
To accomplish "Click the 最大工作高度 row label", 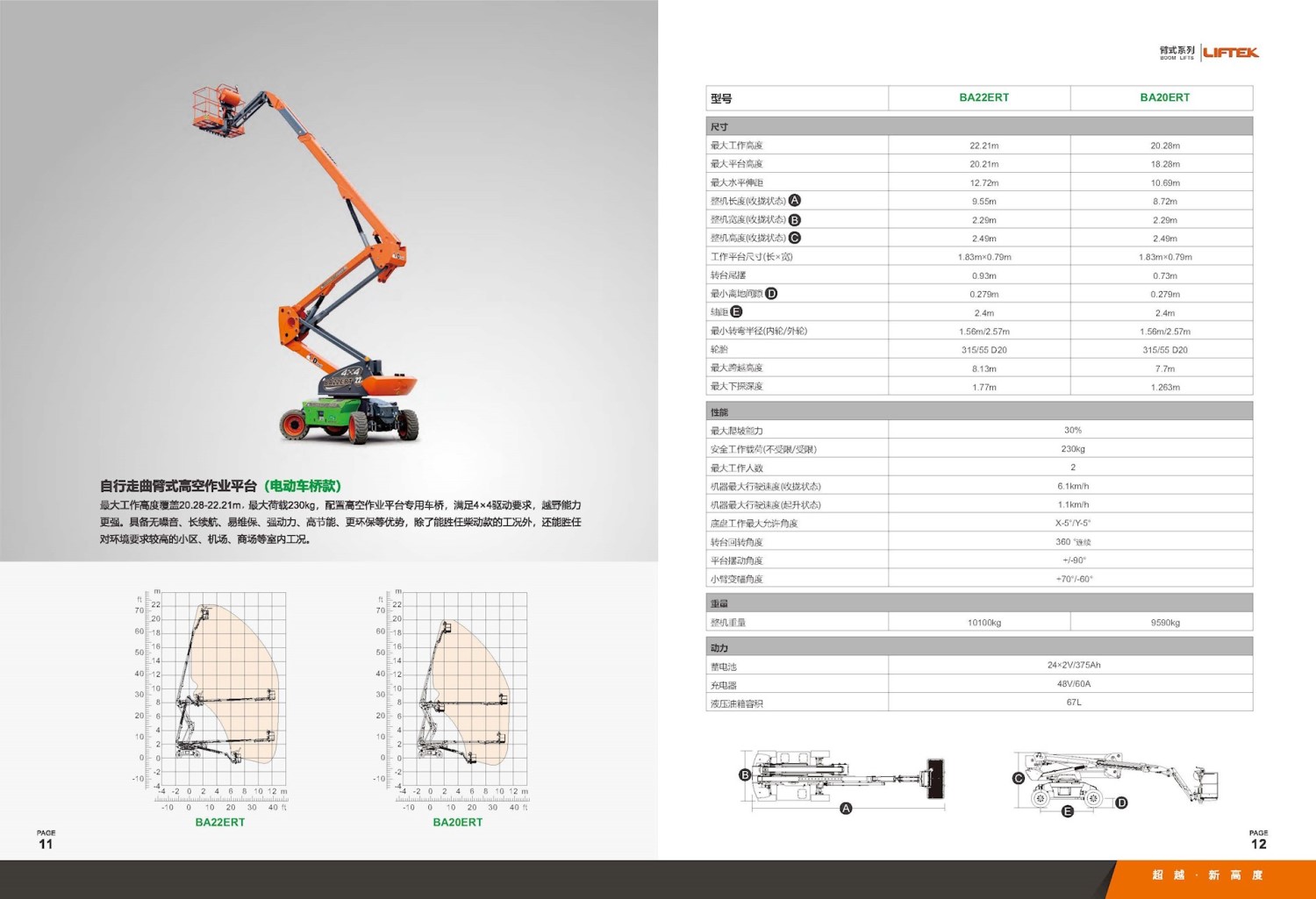I will [736, 146].
